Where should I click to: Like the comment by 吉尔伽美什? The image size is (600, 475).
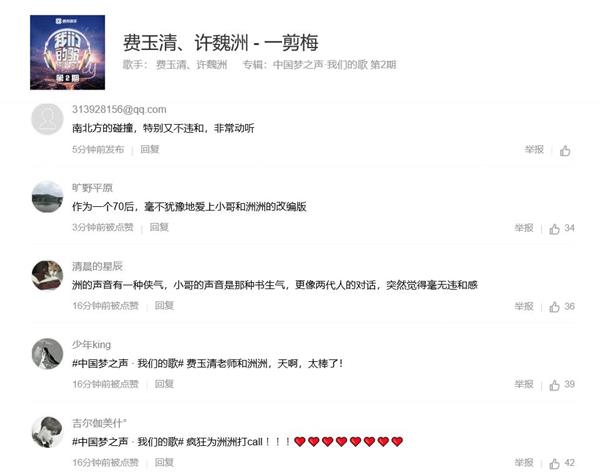pyautogui.click(x=554, y=464)
